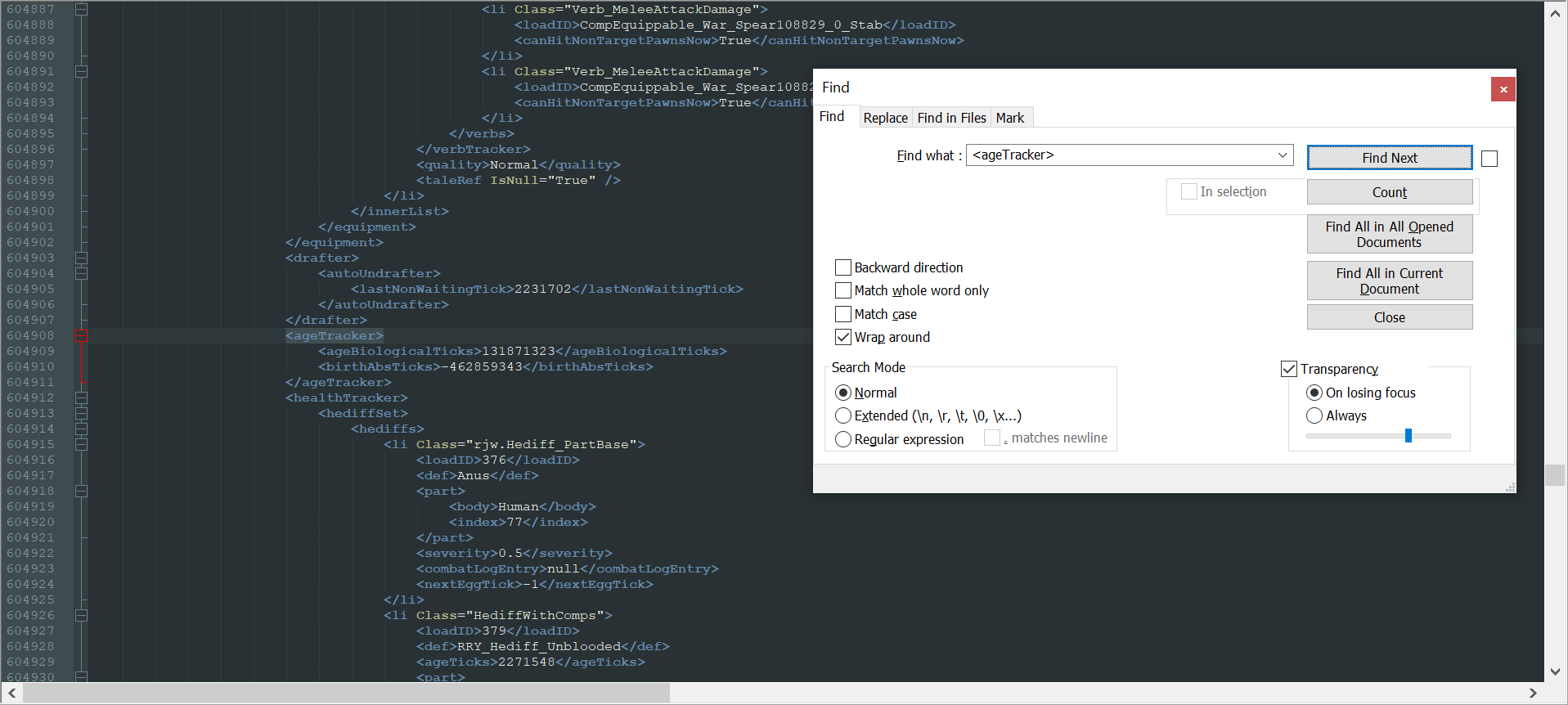Click the Close button in Find dialog

(1390, 317)
